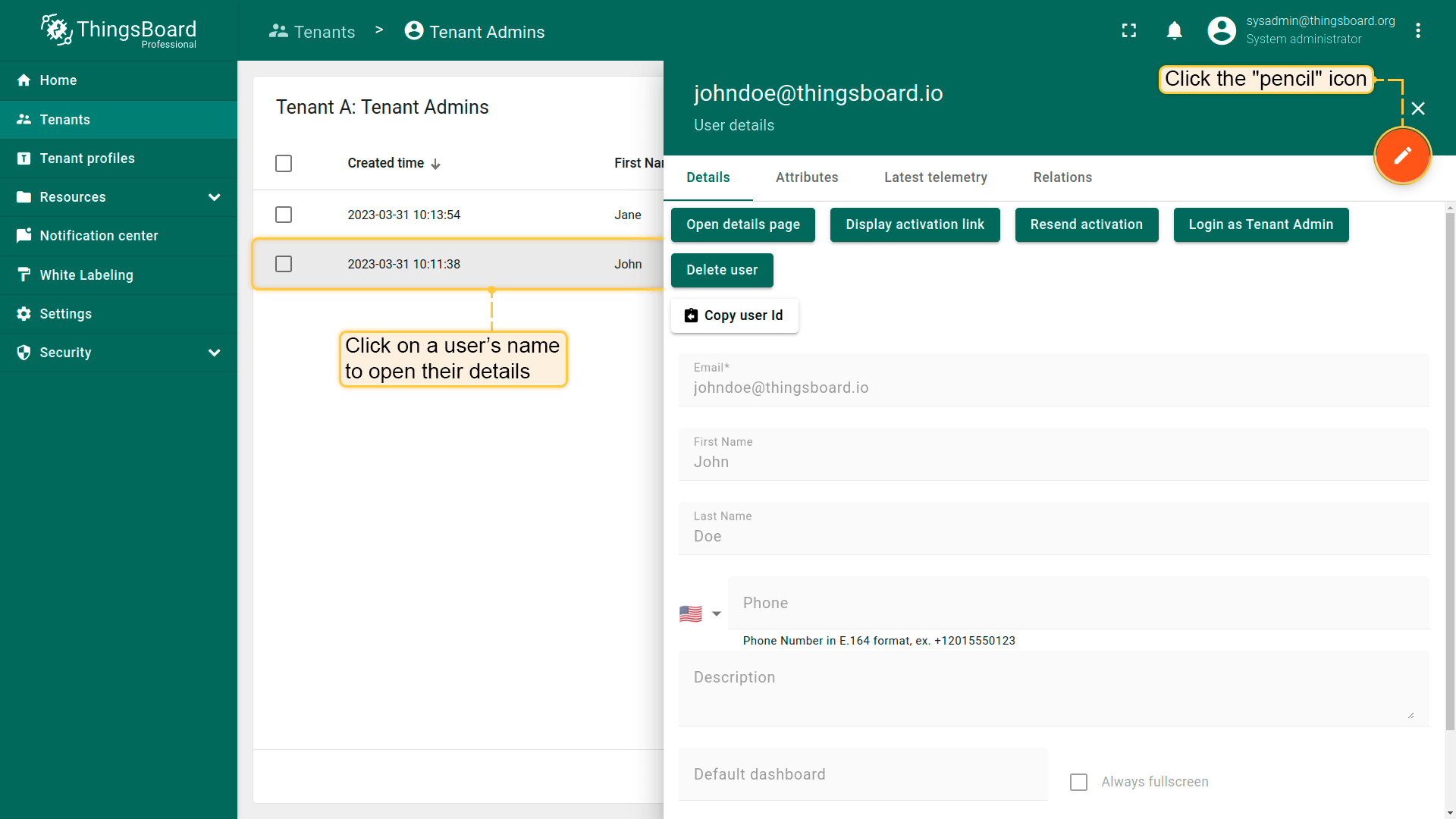Image resolution: width=1456 pixels, height=819 pixels.
Task: Expand the Resources menu chevron
Action: tap(214, 197)
